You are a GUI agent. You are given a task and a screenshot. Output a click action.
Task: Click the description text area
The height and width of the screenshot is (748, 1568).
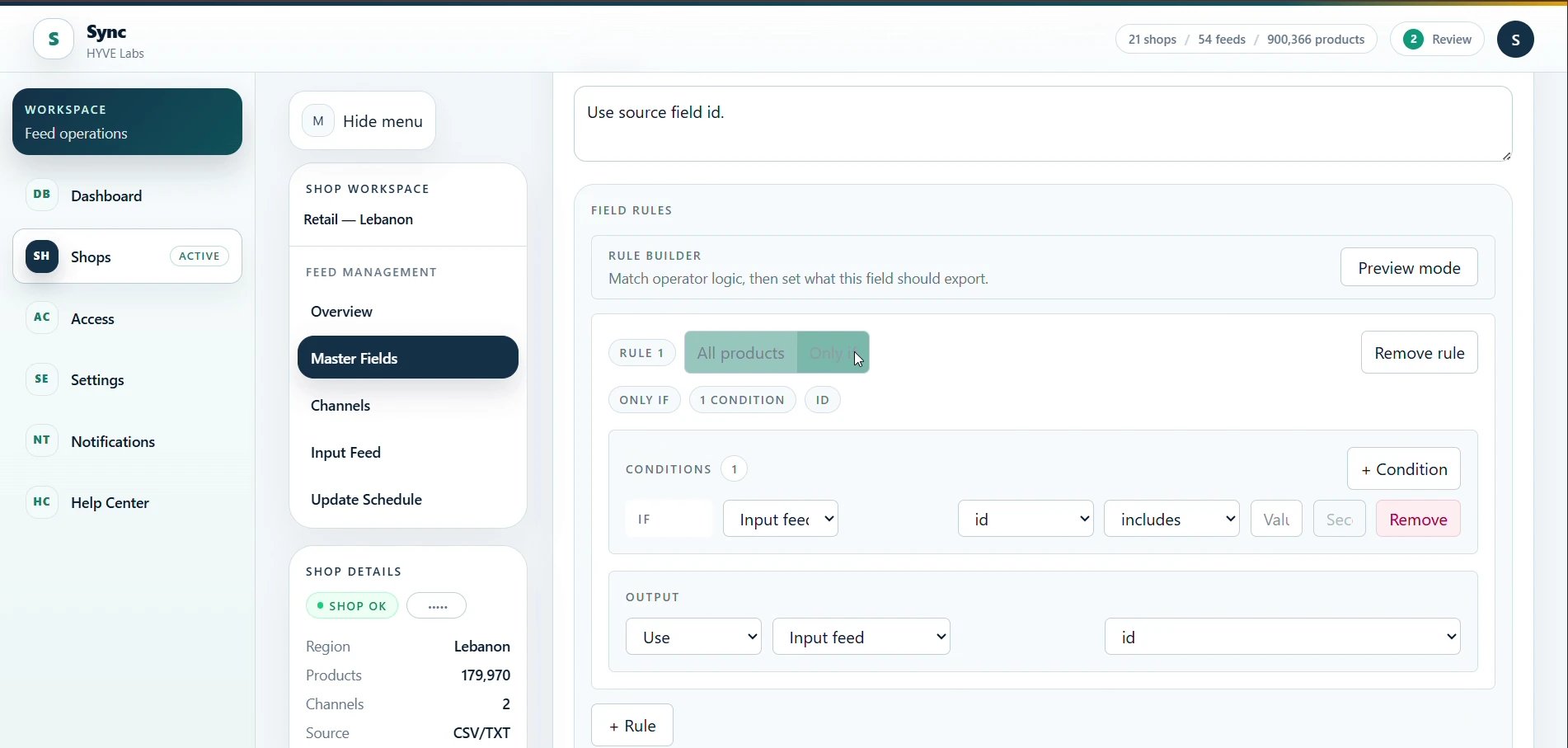pyautogui.click(x=1043, y=124)
